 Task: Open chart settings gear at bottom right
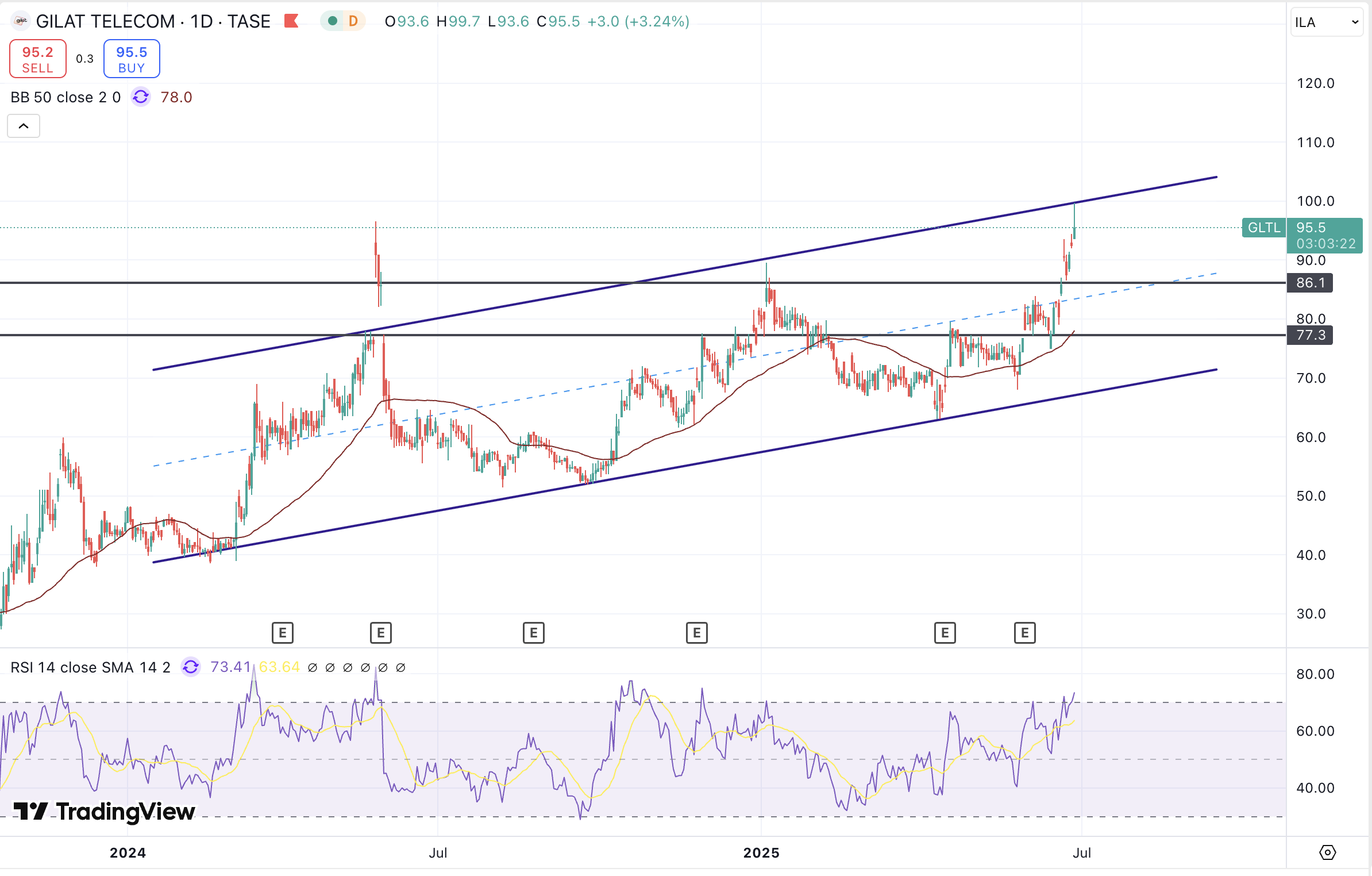1327,852
